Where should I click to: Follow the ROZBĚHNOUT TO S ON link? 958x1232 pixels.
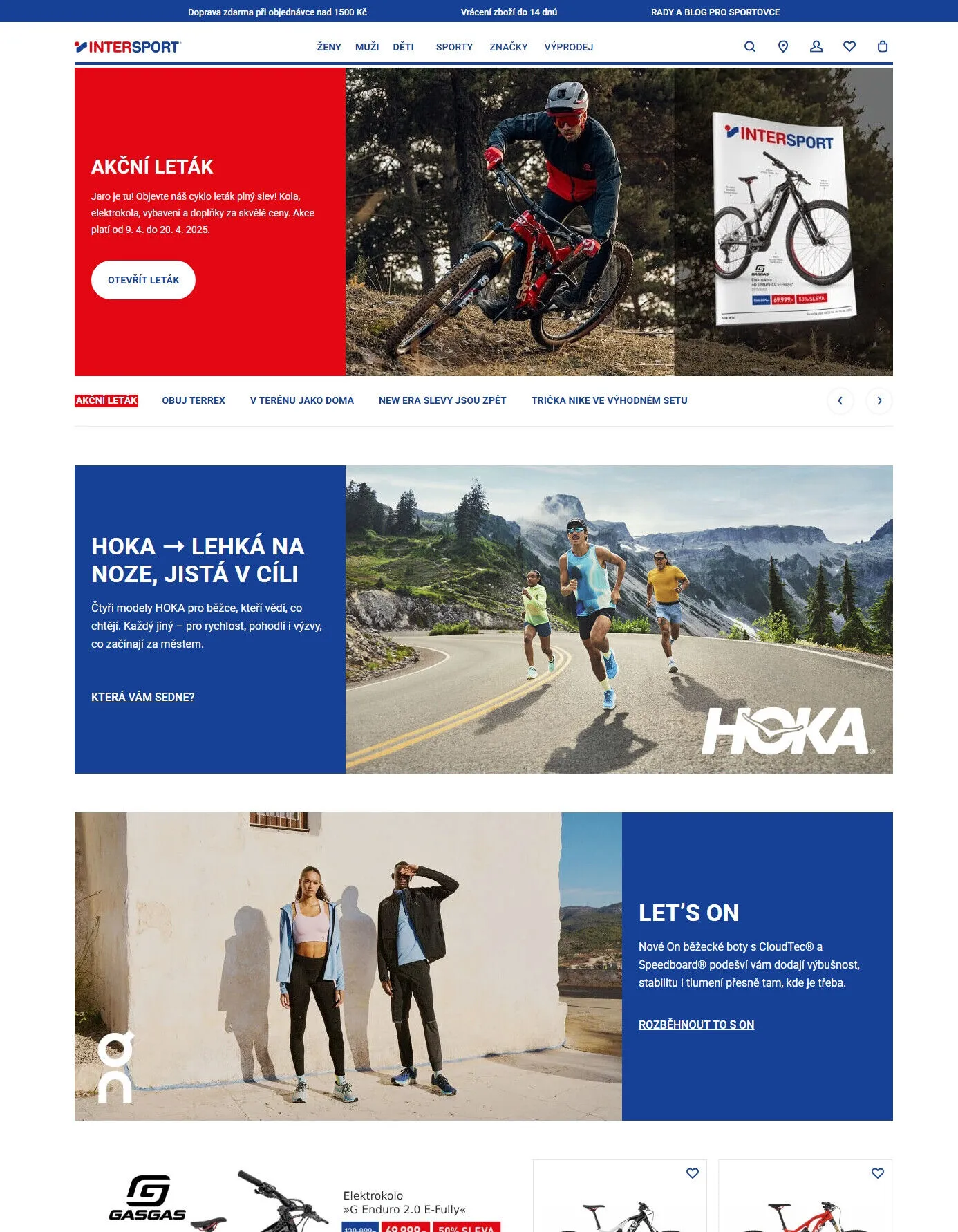point(696,1025)
